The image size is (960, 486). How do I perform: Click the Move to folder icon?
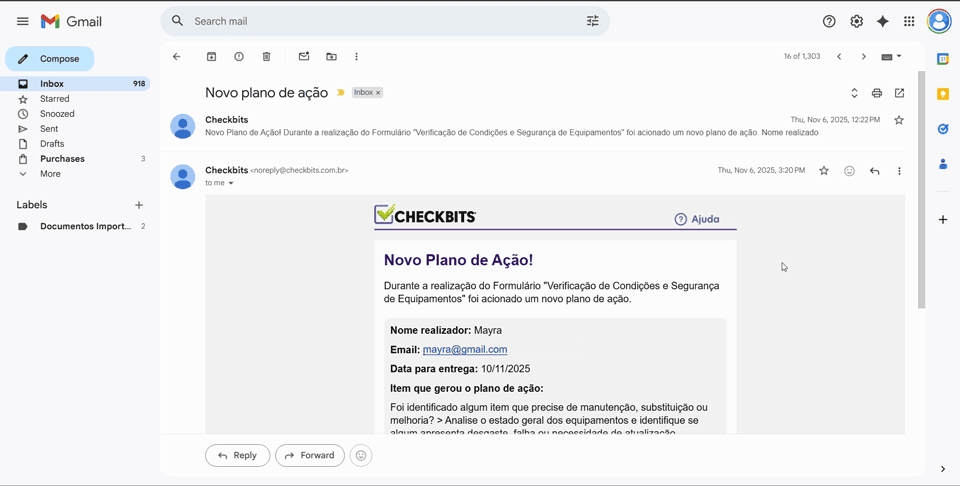tap(331, 56)
